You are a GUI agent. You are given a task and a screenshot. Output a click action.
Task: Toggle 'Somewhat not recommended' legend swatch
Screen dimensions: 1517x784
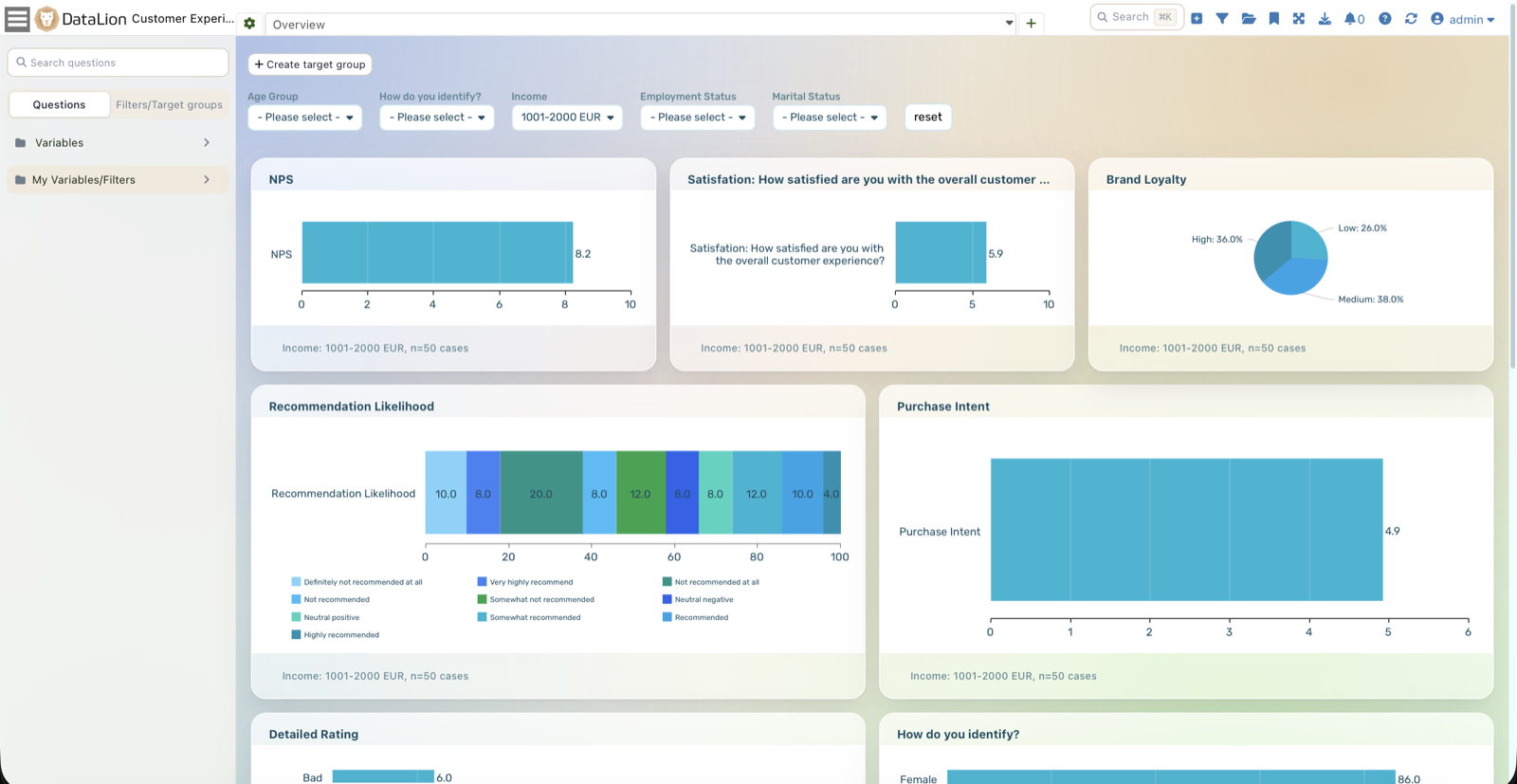(482, 599)
